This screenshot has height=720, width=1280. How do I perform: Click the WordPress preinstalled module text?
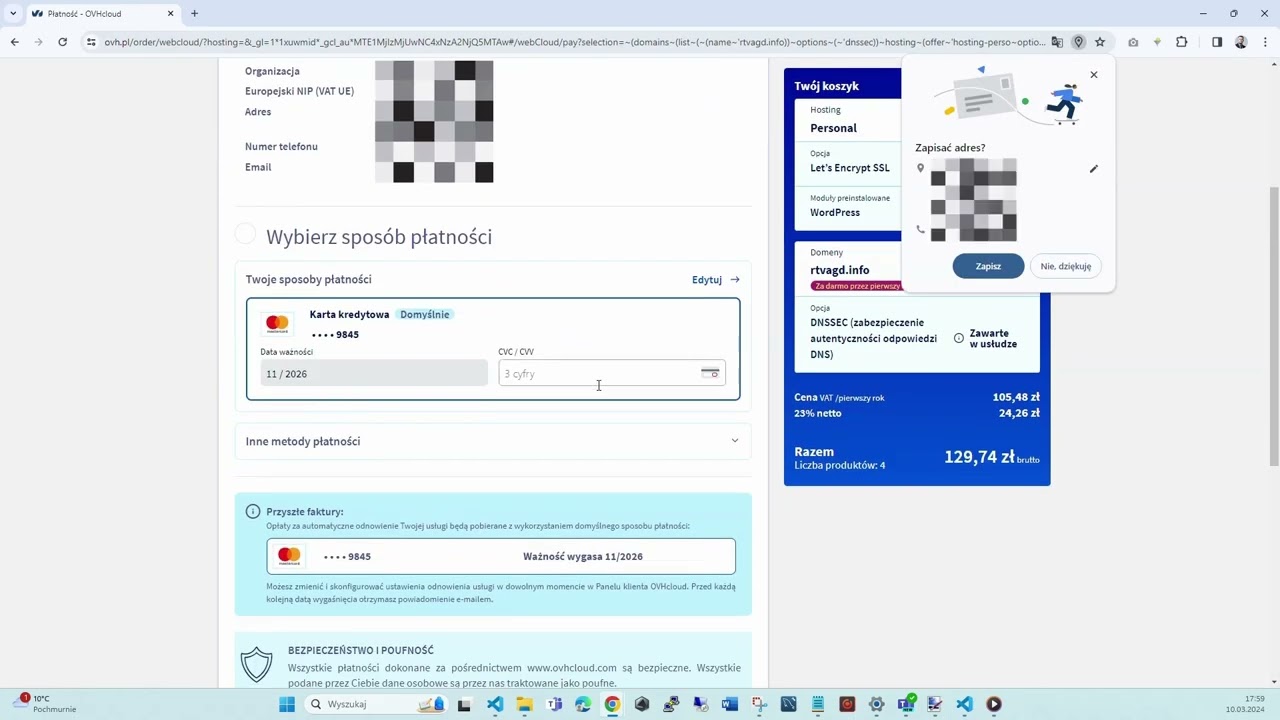(835, 212)
